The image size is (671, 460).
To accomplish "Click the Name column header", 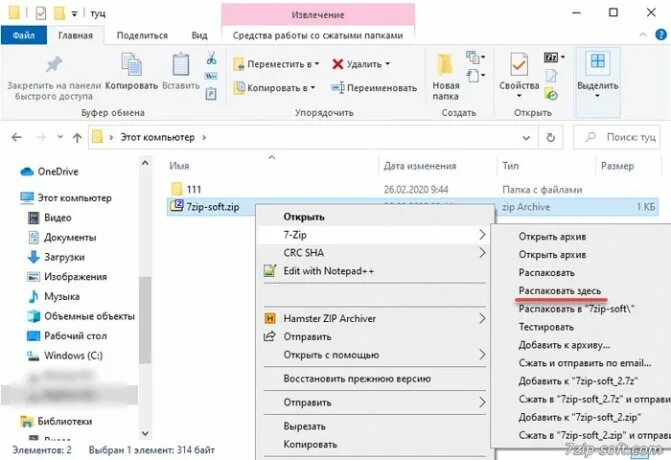I will [x=271, y=166].
